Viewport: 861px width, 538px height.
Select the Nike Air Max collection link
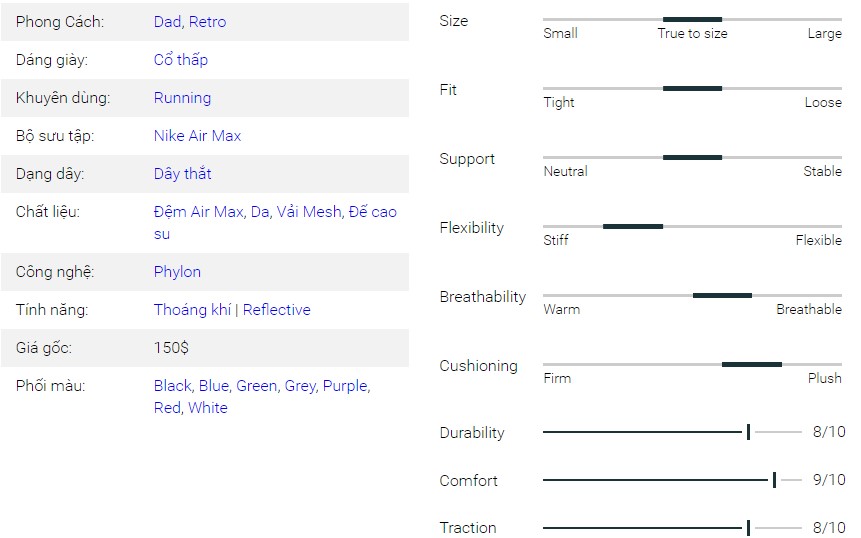[x=197, y=136]
